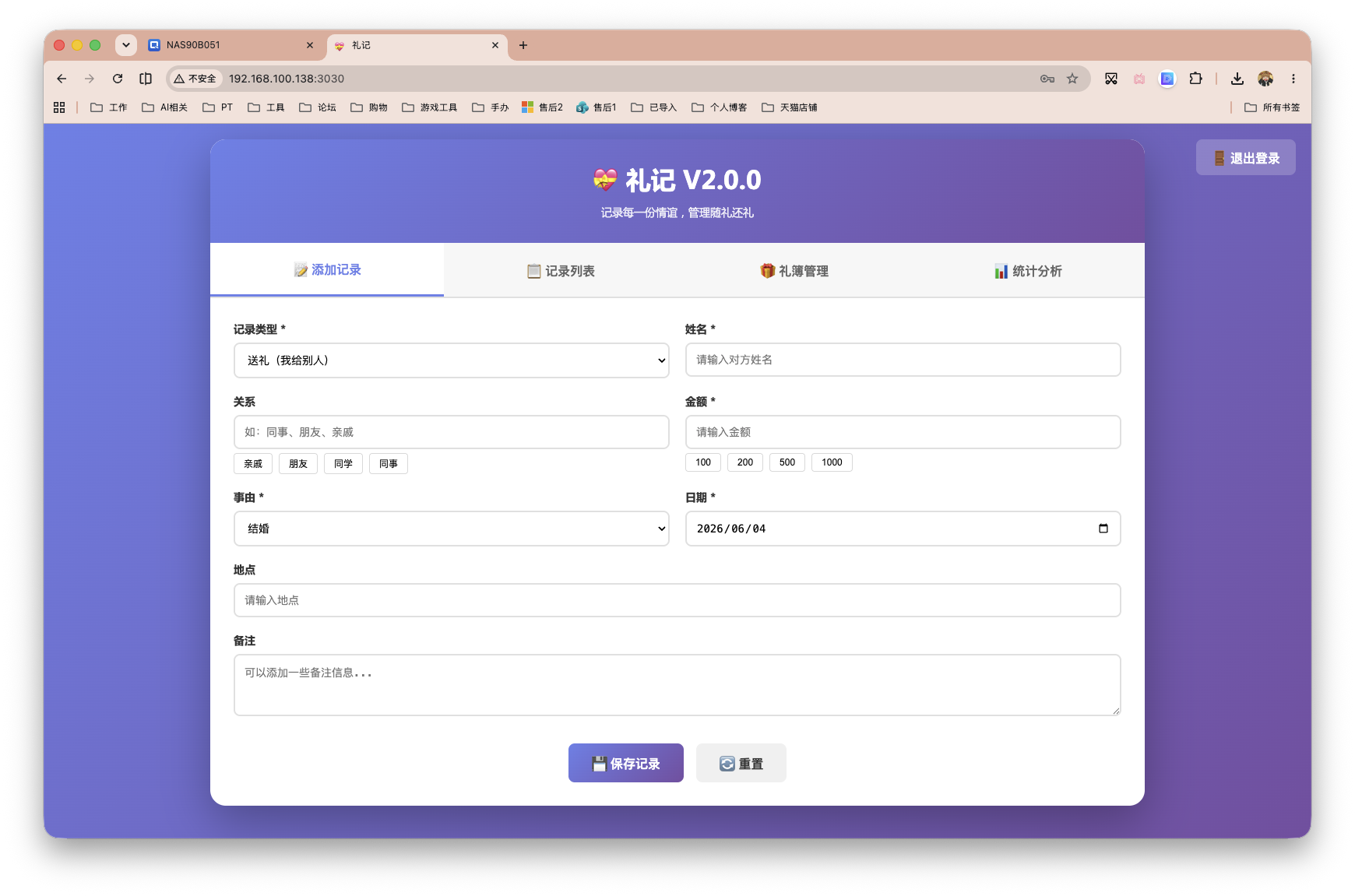Image resolution: width=1355 pixels, height=896 pixels.
Task: Open the browser downloads icon
Action: [x=1237, y=79]
